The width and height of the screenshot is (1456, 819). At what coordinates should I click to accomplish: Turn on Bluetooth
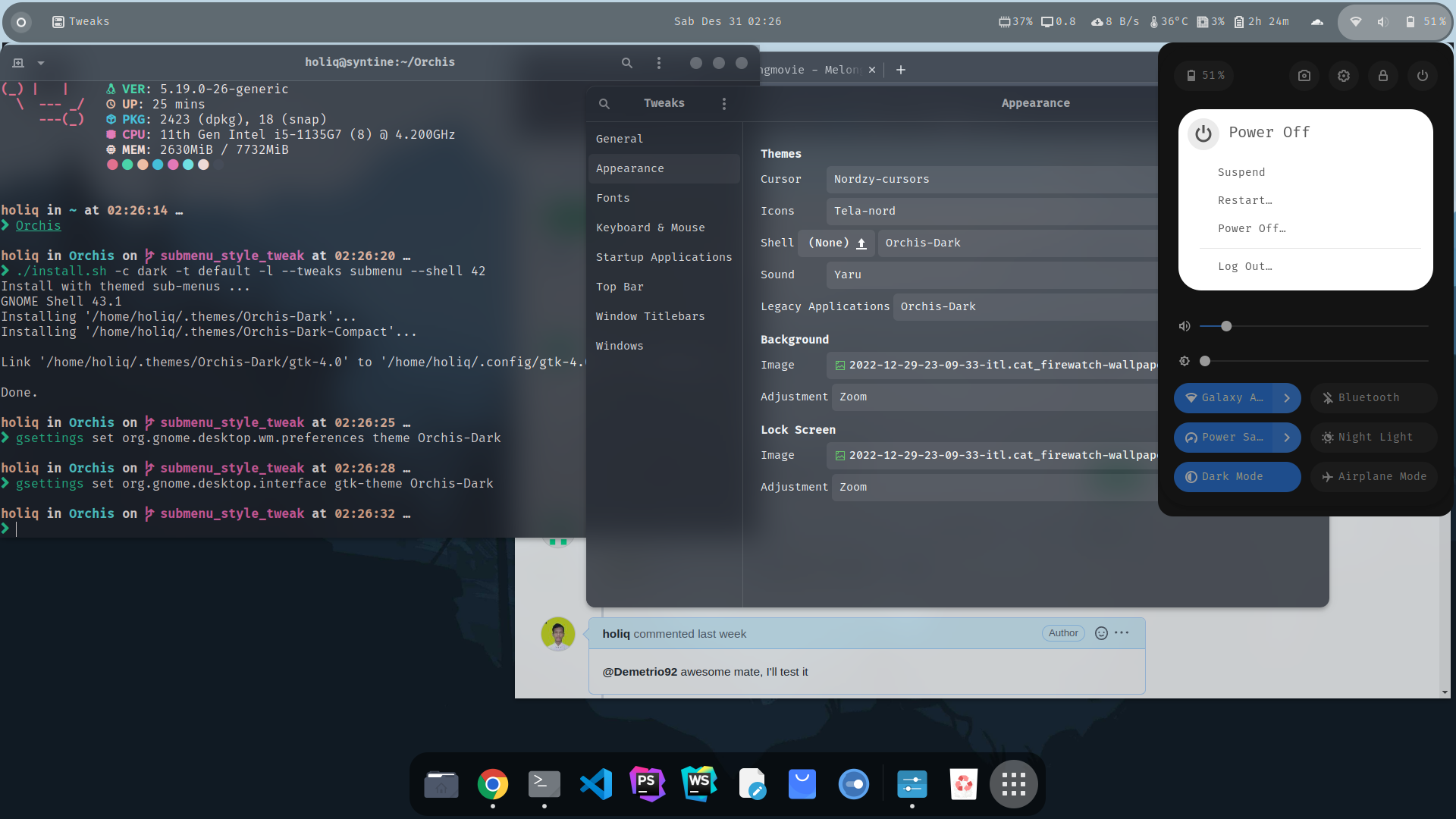pos(1373,397)
